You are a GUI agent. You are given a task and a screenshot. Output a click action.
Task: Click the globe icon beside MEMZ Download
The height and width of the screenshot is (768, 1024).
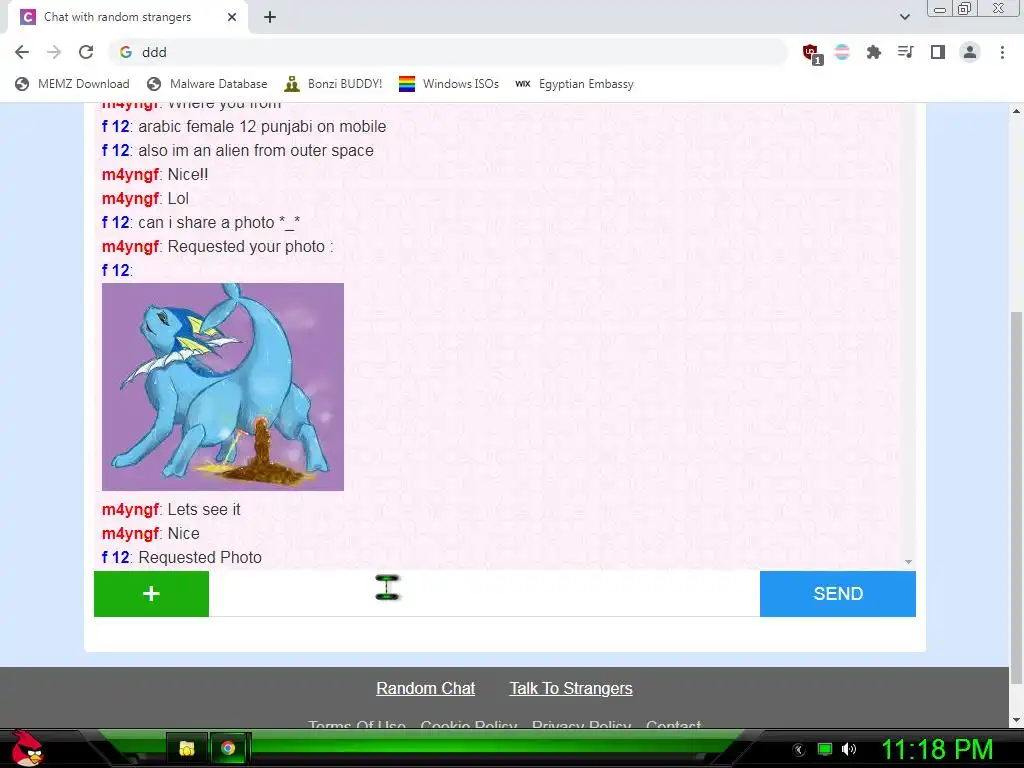click(22, 84)
